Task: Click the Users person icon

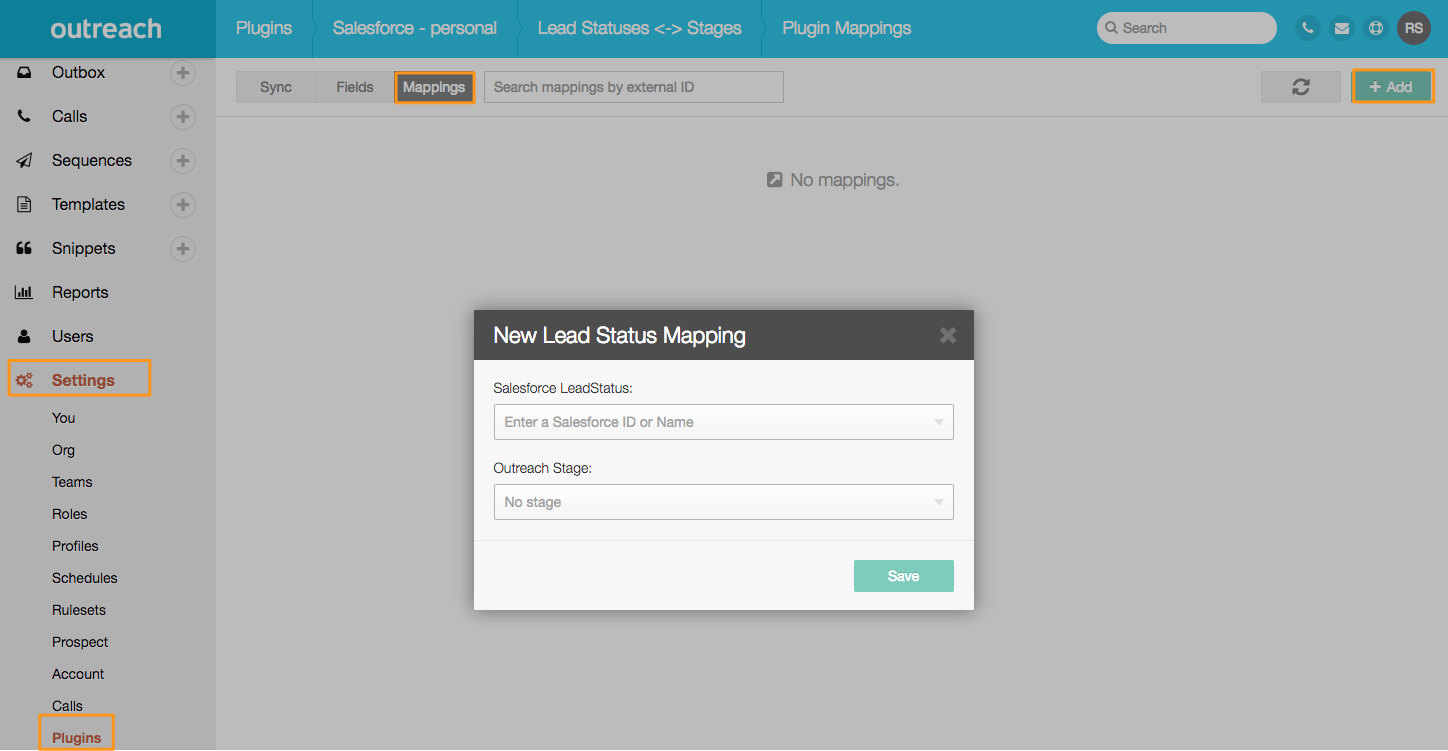Action: point(24,336)
